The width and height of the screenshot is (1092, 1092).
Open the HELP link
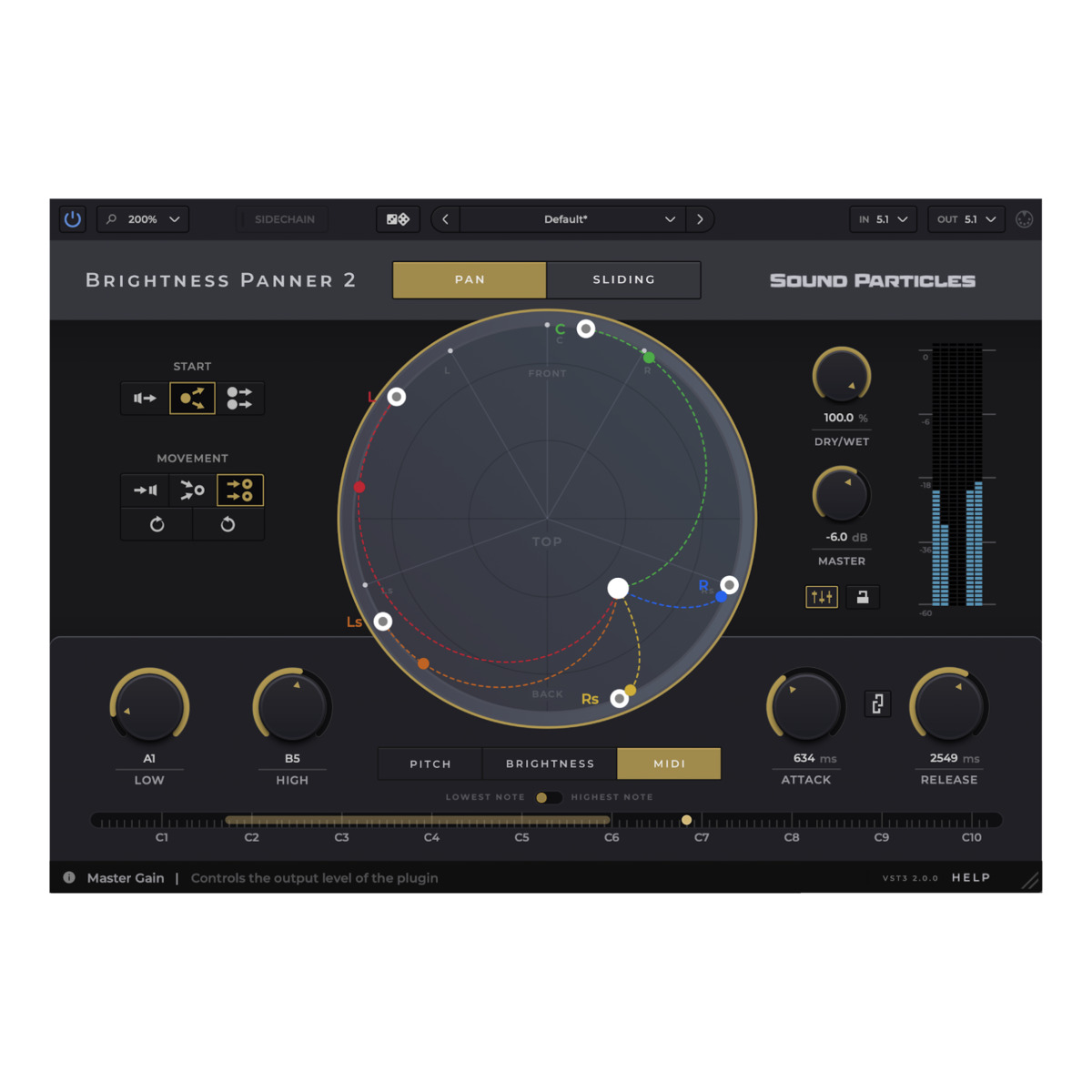coord(971,877)
